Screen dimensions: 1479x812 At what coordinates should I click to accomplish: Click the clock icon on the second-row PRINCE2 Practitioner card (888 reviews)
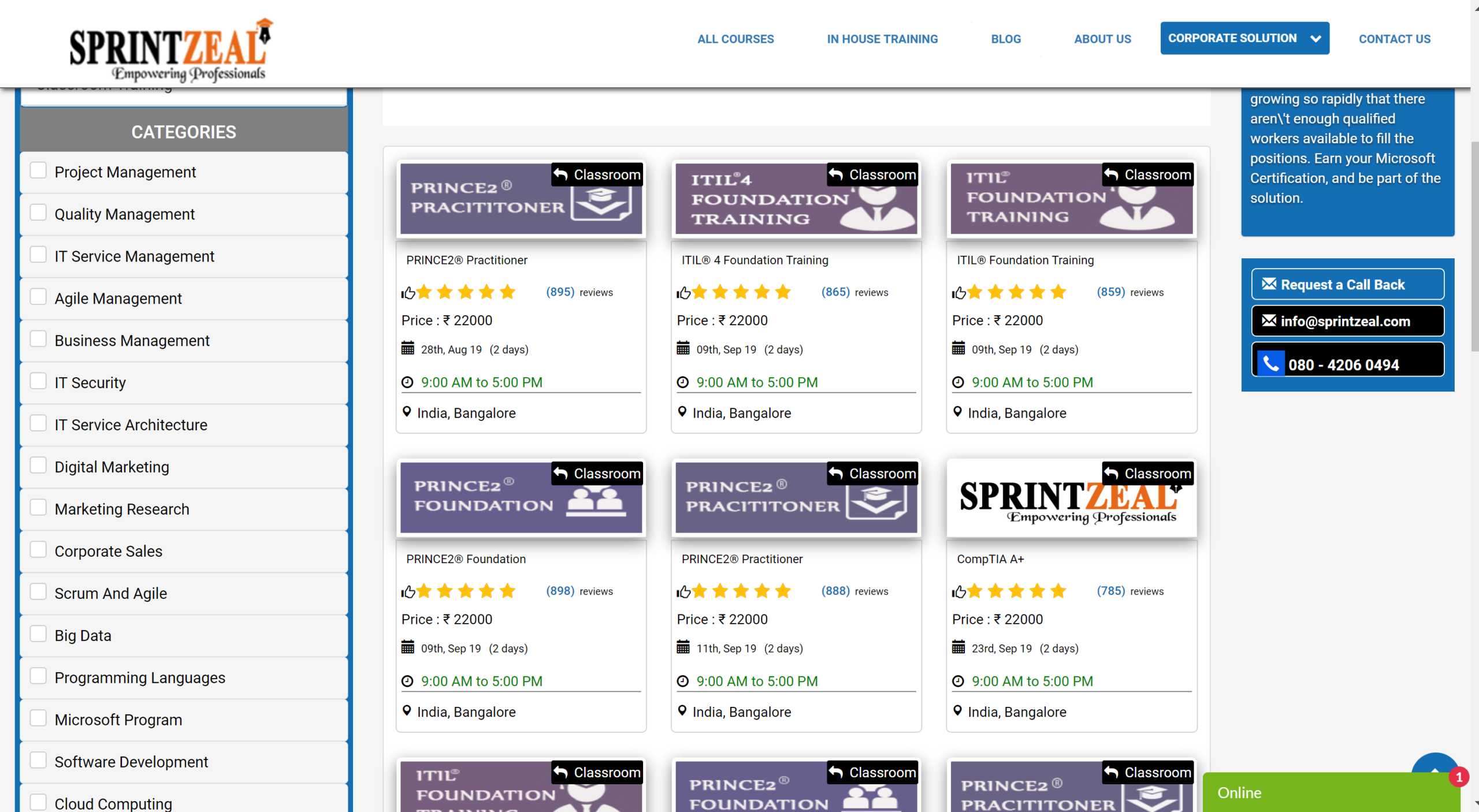pyautogui.click(x=683, y=681)
